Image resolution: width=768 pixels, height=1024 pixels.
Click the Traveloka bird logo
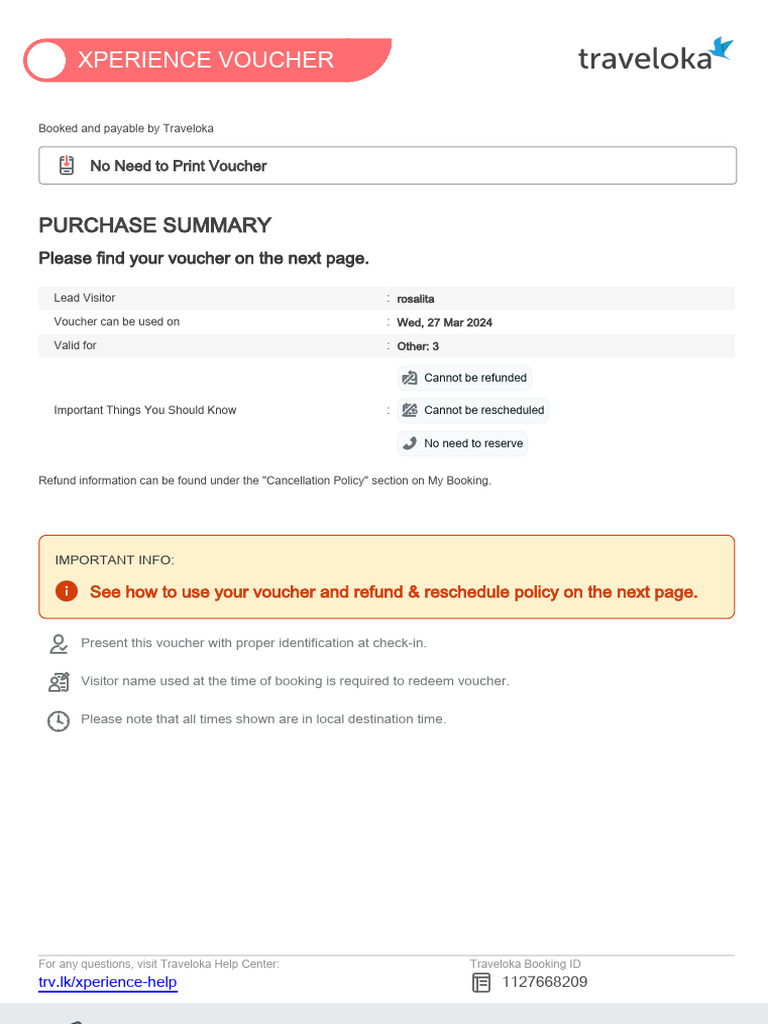point(722,49)
